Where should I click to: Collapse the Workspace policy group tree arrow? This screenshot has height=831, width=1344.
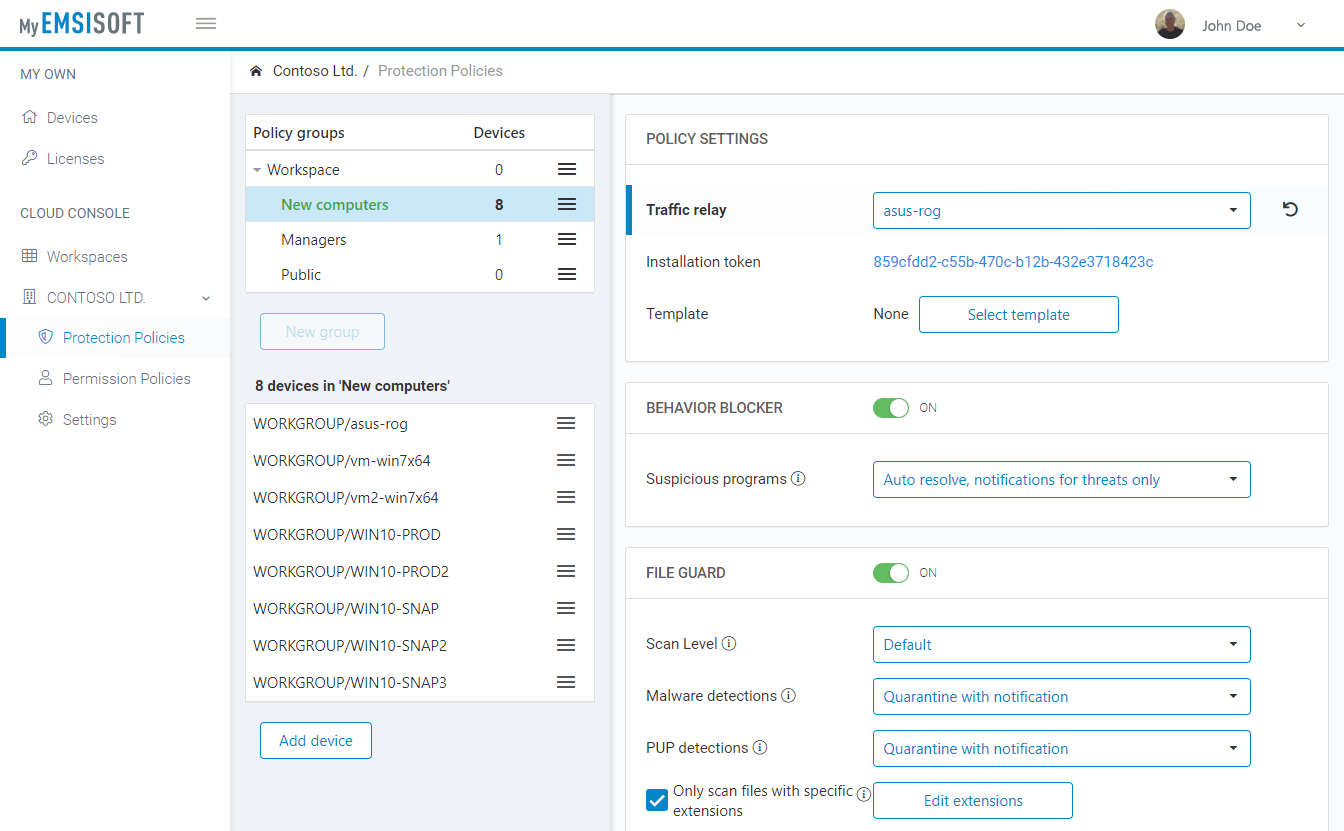pos(258,170)
